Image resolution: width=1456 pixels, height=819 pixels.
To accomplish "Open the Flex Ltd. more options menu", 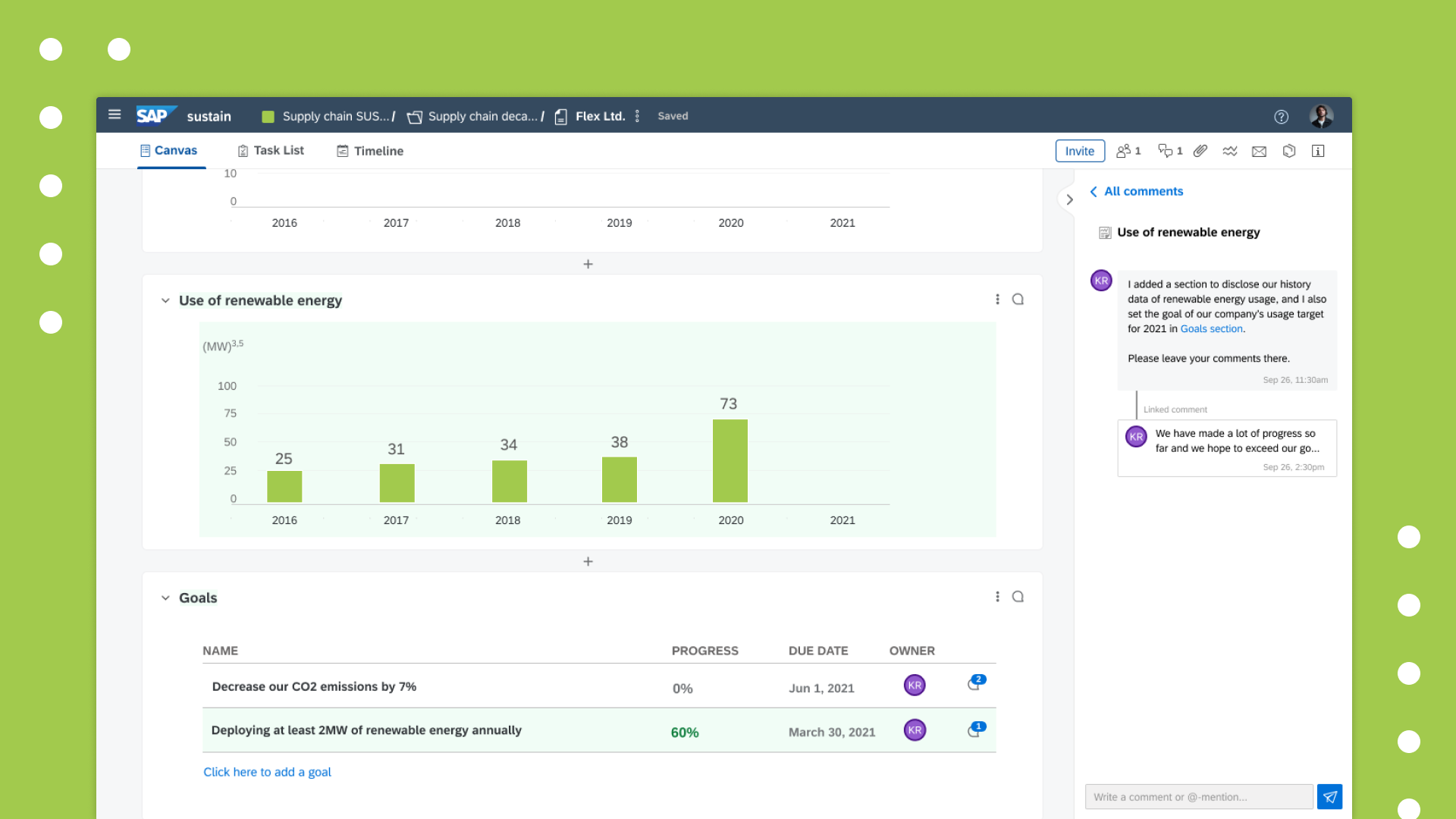I will pos(637,116).
